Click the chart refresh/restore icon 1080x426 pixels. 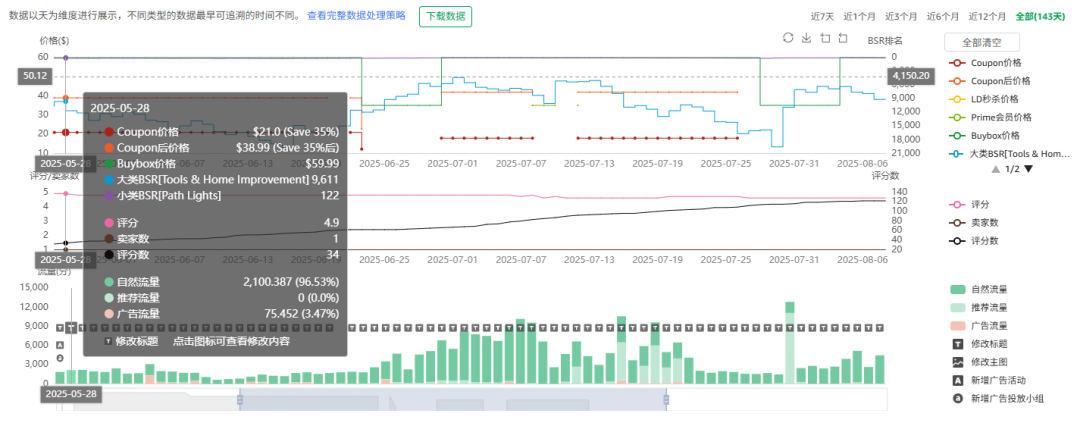tap(788, 38)
